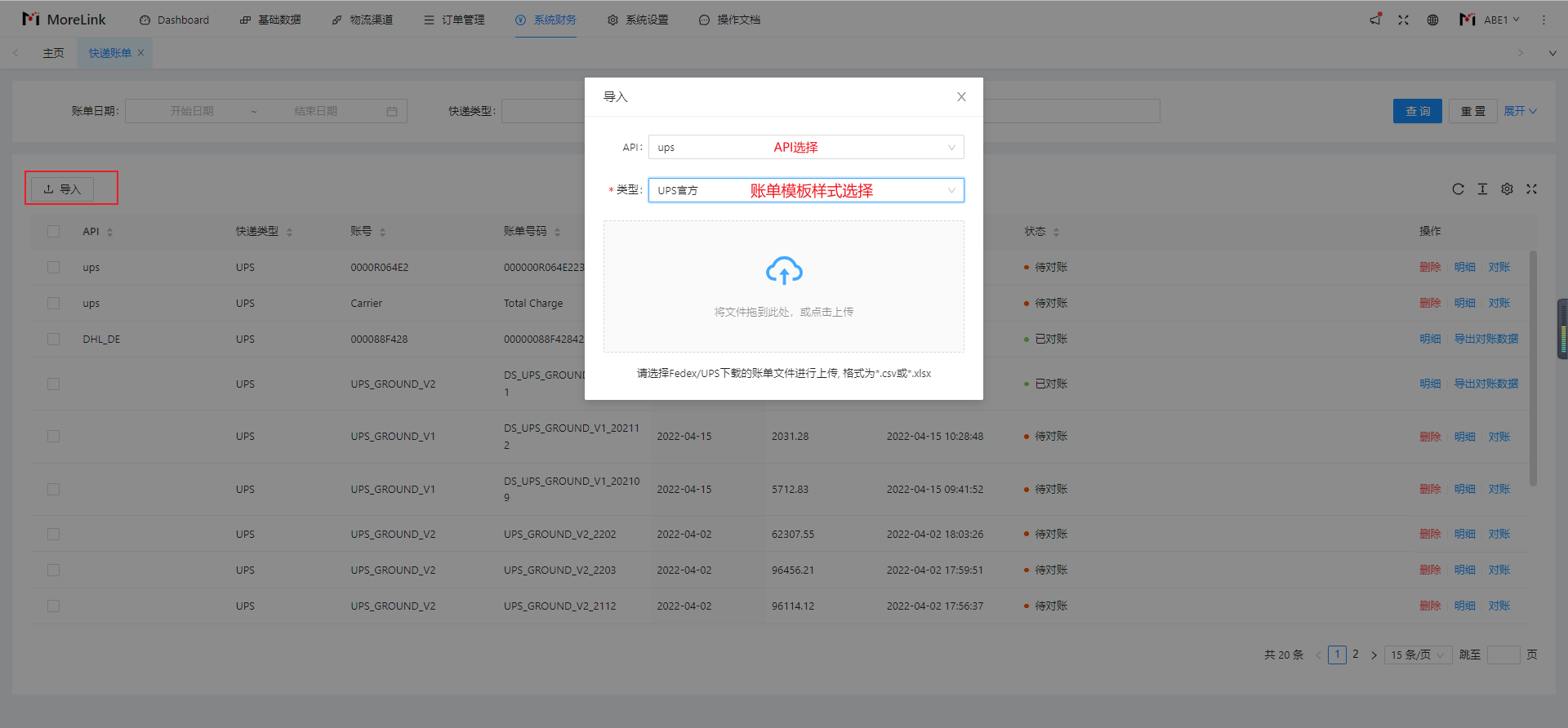
Task: Click the 导入 import button
Action: click(x=63, y=189)
